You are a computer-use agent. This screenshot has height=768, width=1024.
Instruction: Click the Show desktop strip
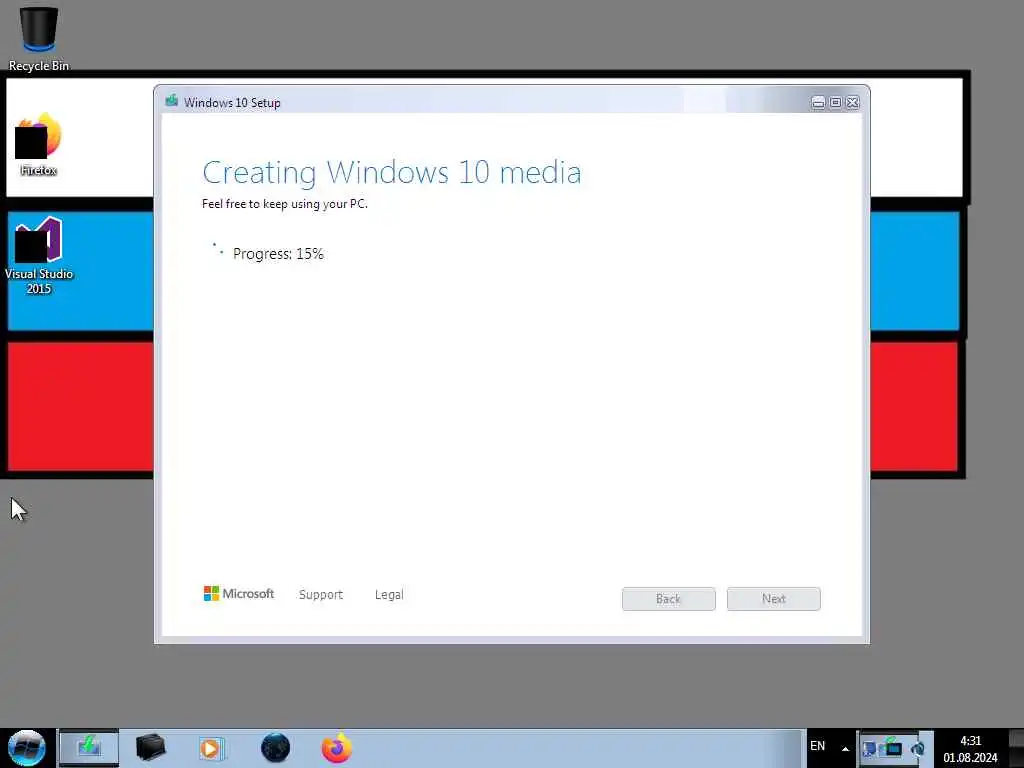pyautogui.click(x=1016, y=748)
